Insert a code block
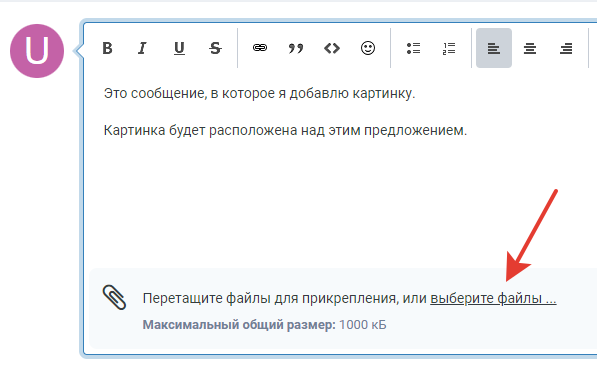Image resolution: width=597 pixels, height=375 pixels. [x=332, y=48]
